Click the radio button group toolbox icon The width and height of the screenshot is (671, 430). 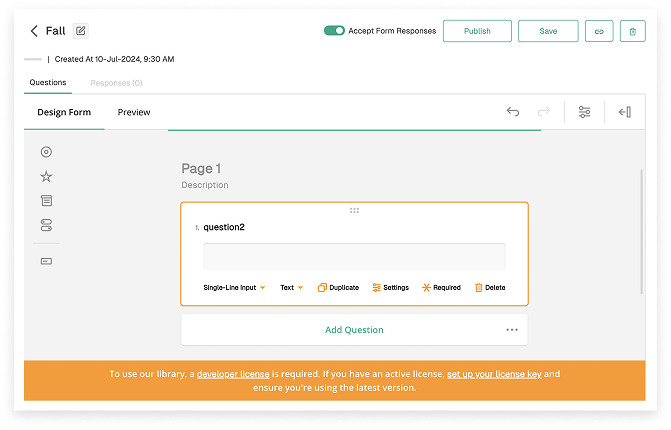(x=46, y=152)
